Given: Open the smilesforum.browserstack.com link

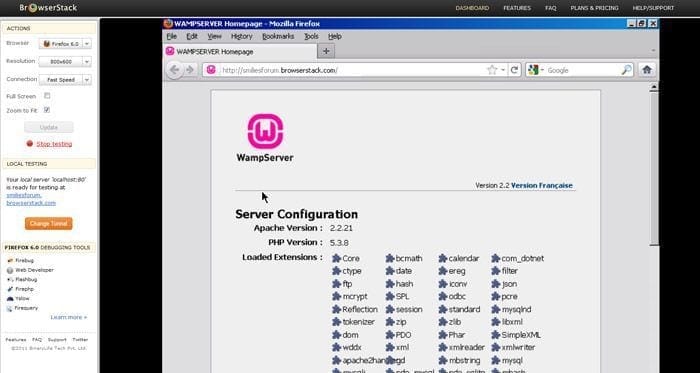Looking at the screenshot, I should (31, 199).
